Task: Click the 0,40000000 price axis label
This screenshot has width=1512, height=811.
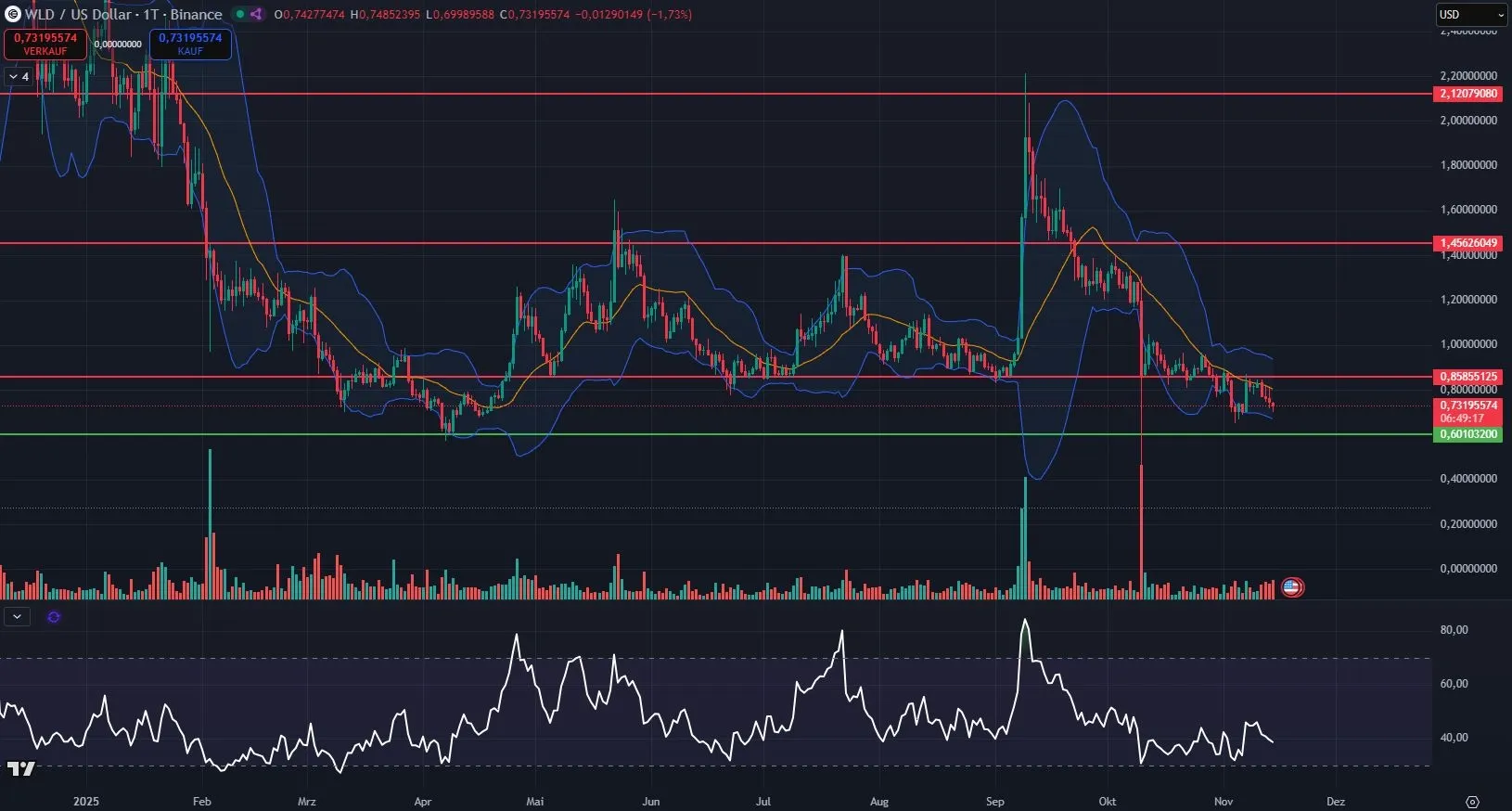Action: (1468, 479)
